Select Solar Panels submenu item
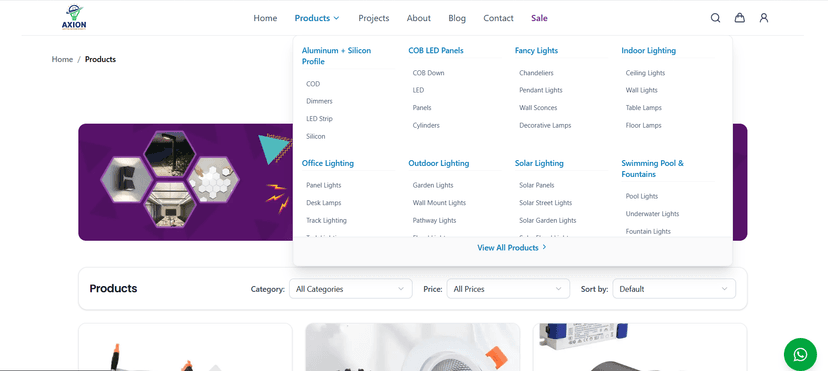The image size is (828, 371). tap(537, 185)
